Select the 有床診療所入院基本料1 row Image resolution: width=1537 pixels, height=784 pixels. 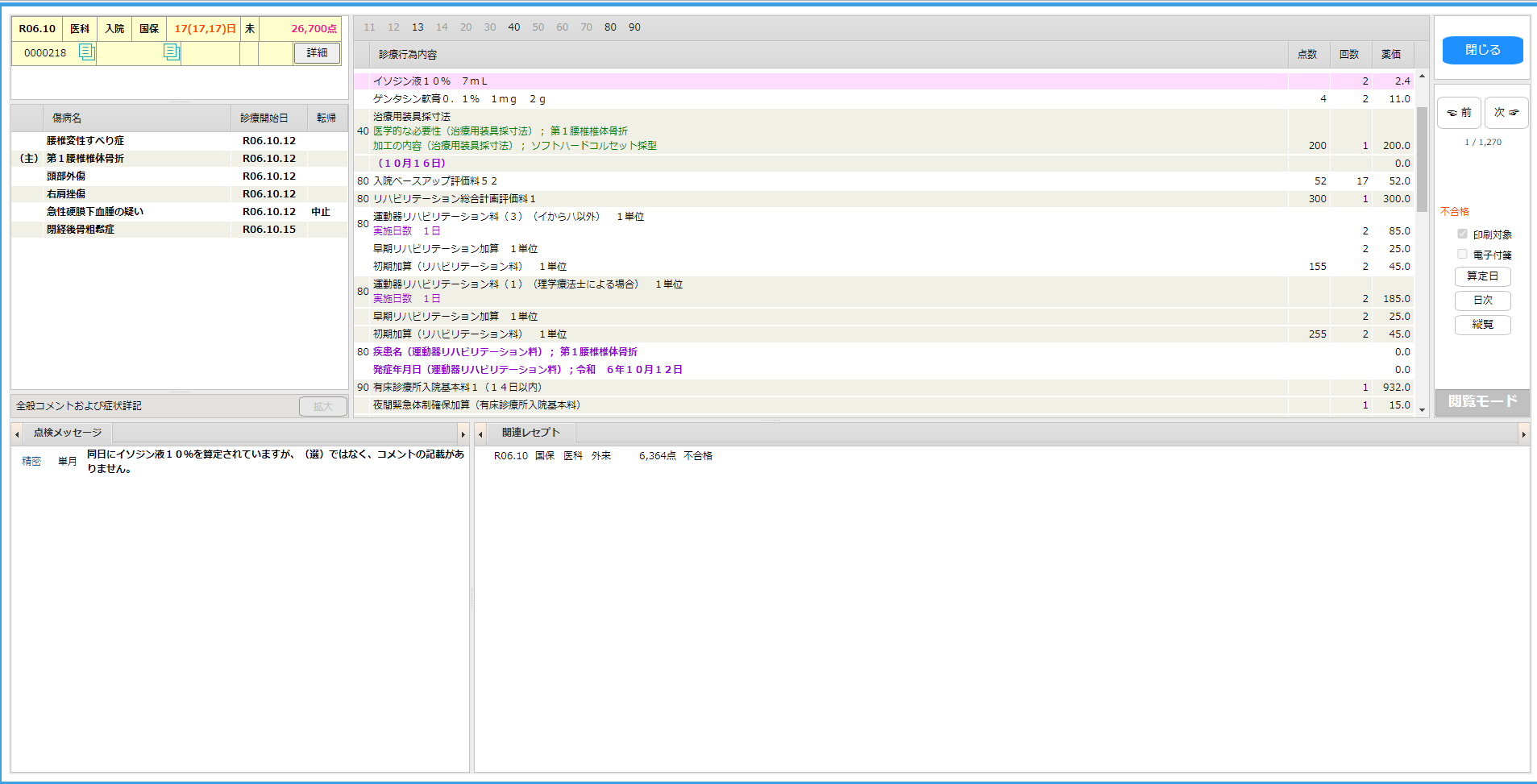point(884,388)
